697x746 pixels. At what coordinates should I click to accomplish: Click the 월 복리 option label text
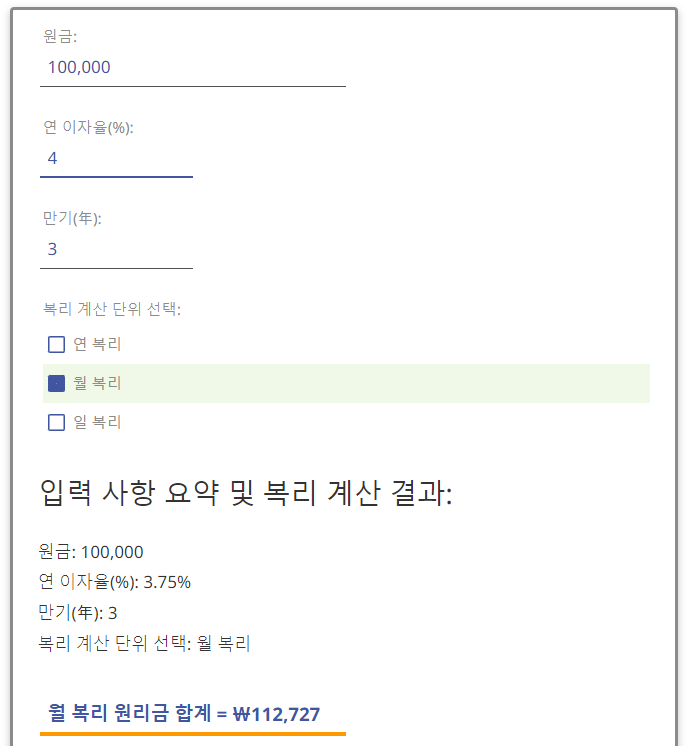(x=97, y=383)
